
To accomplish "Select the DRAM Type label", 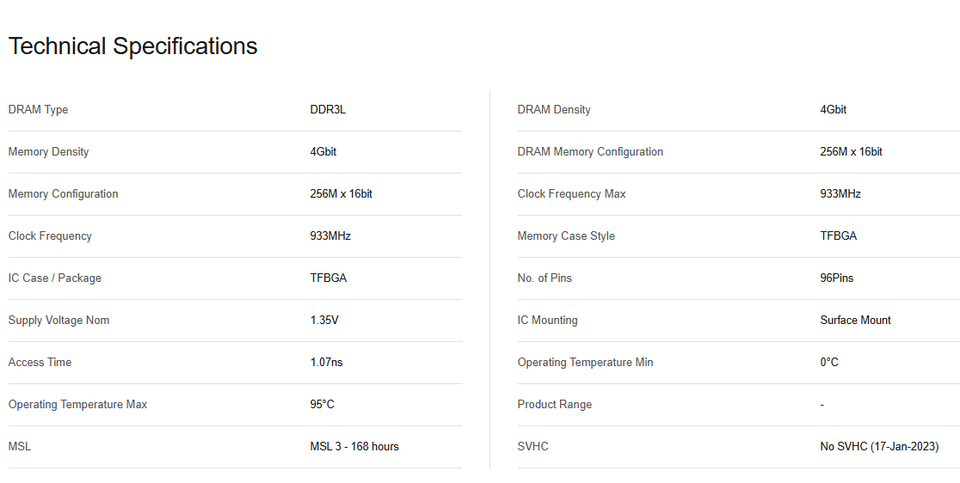I will coord(38,110).
